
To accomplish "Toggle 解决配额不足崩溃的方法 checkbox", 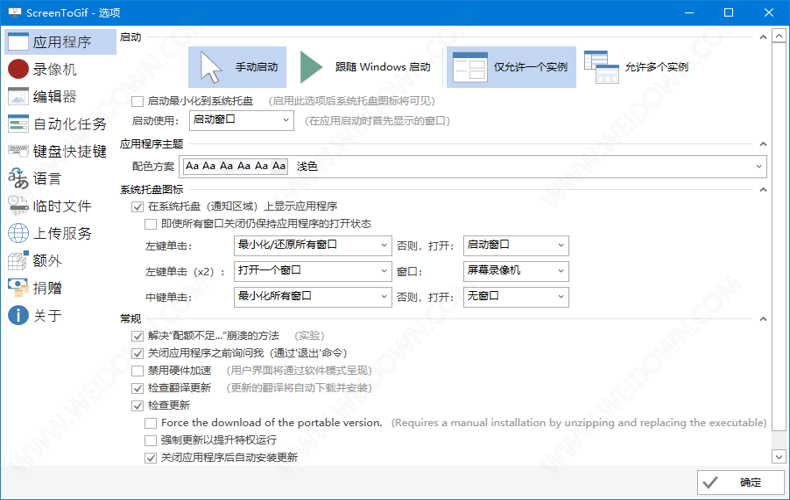I will [137, 336].
